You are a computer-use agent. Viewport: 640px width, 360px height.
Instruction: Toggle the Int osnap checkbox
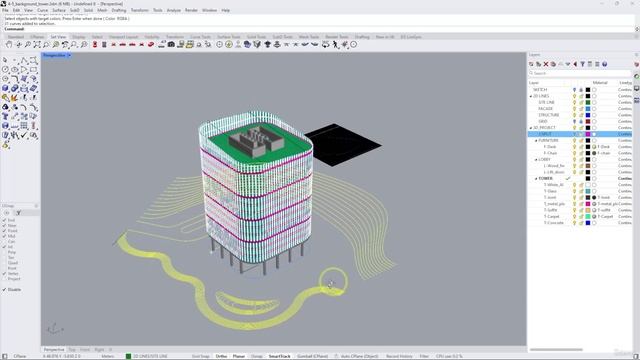pos(4,247)
